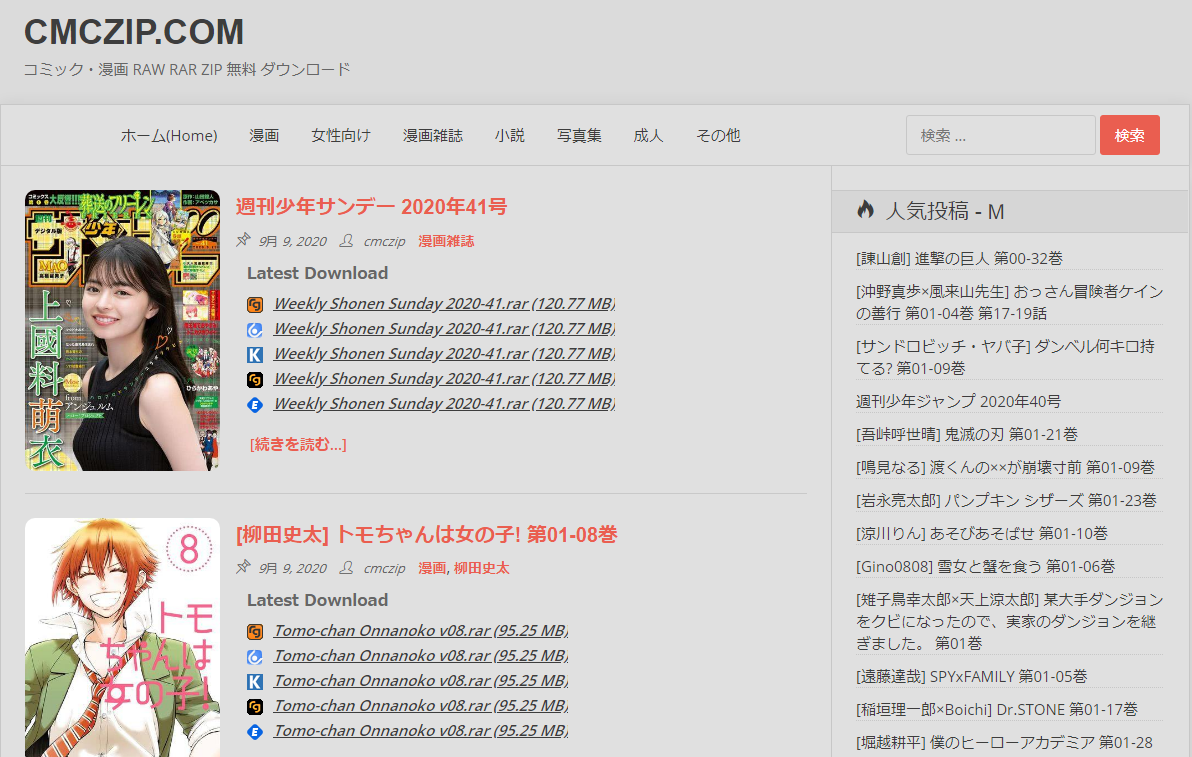Go to ホーム(Home) in the navigation
Viewport: 1192px width, 757px height.
click(x=169, y=135)
